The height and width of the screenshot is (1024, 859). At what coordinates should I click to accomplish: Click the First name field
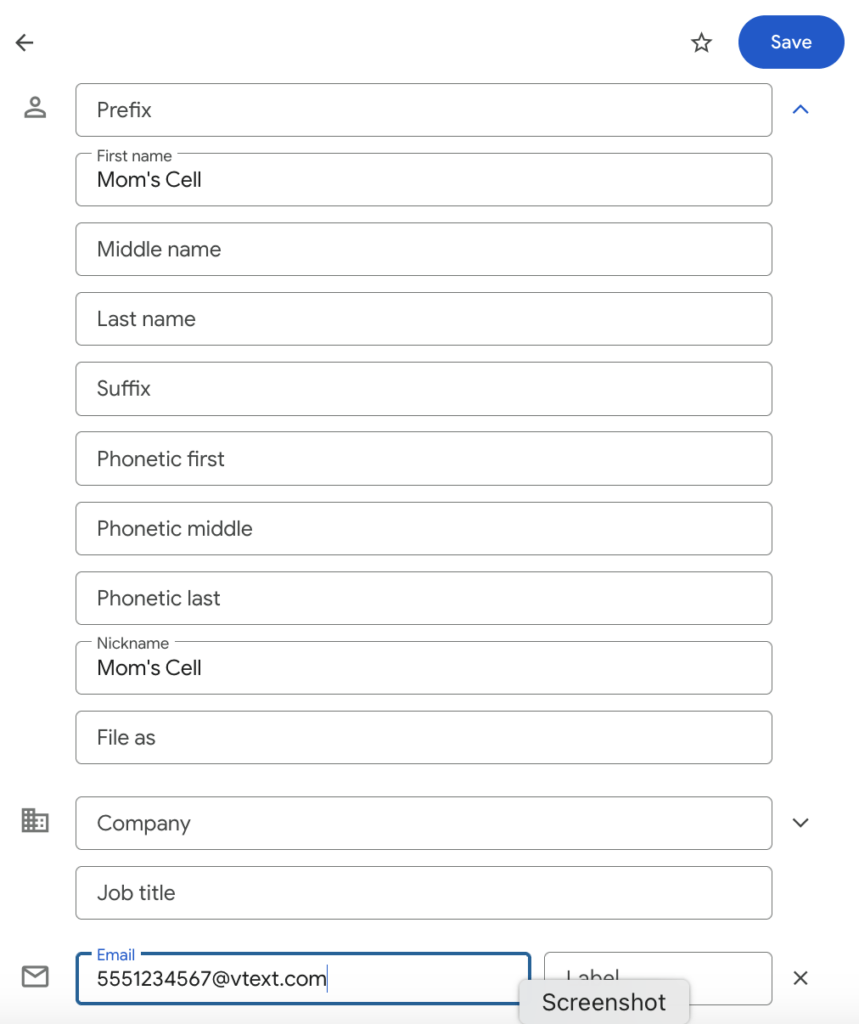pos(423,180)
